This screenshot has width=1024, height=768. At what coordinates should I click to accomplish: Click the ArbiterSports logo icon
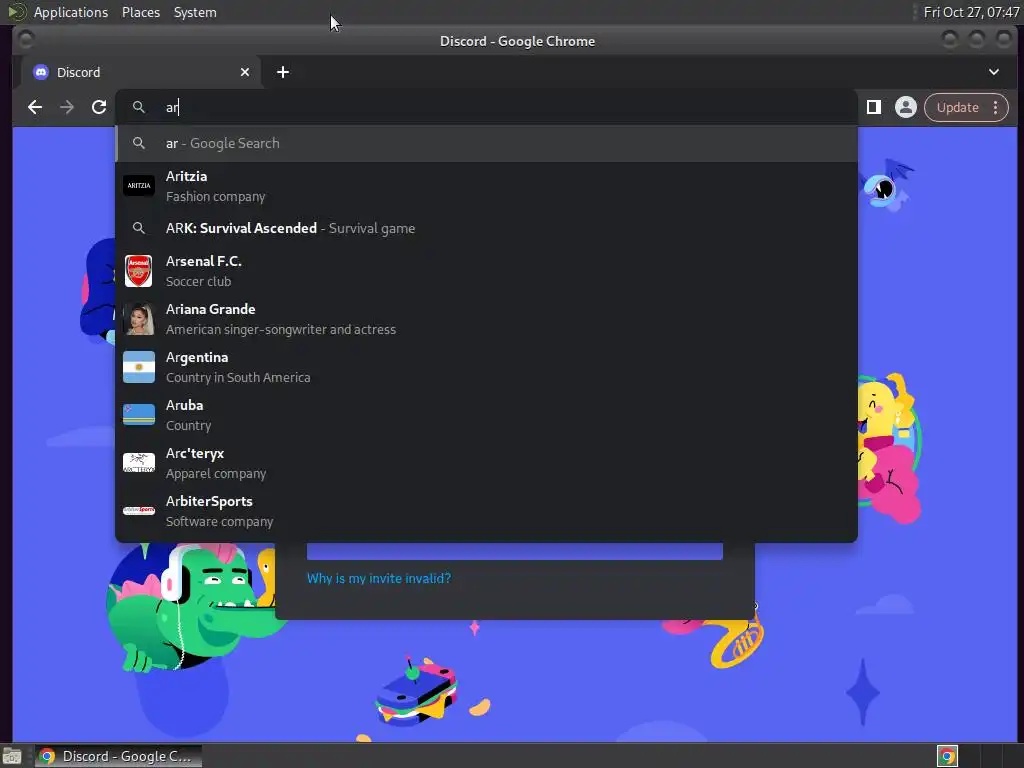139,510
